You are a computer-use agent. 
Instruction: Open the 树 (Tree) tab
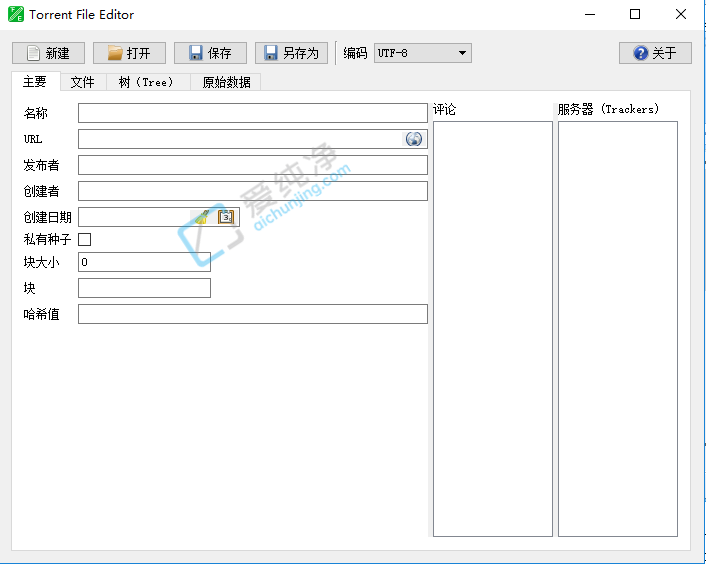click(148, 82)
